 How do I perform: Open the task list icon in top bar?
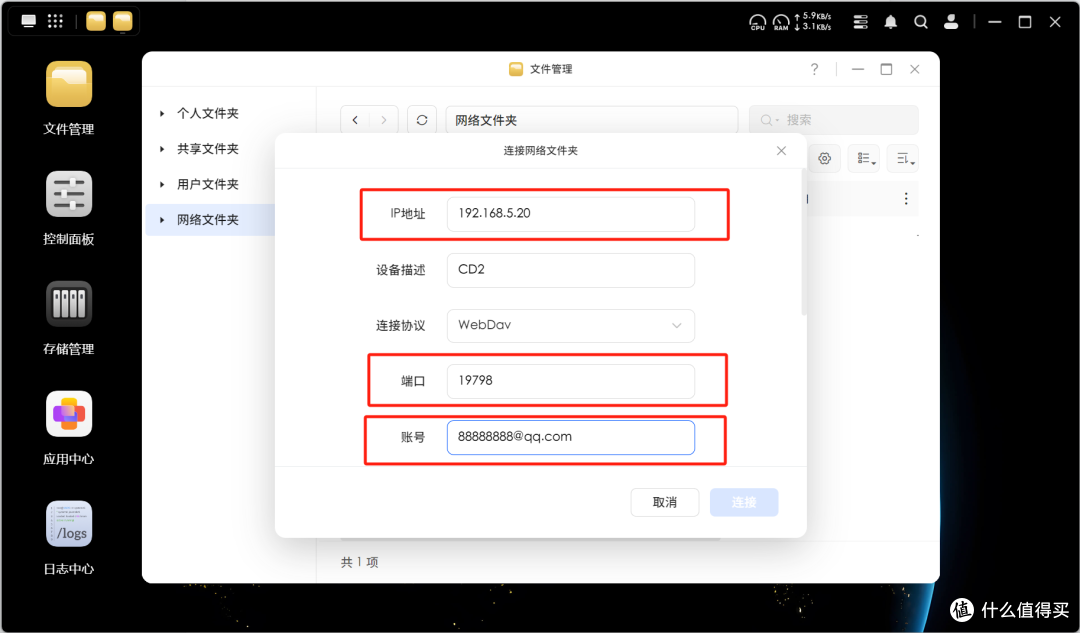click(x=860, y=22)
